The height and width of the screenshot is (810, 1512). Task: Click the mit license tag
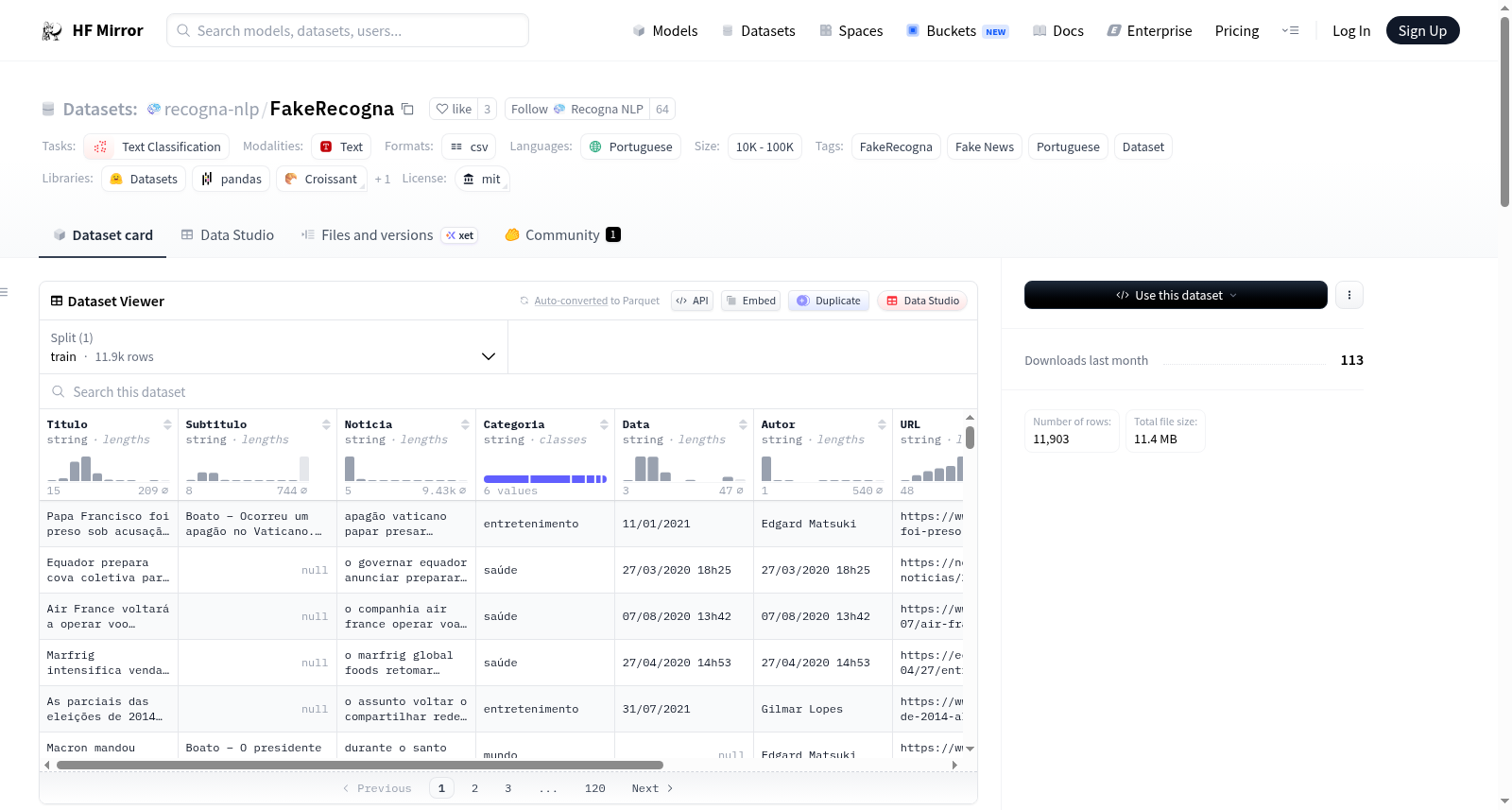pyautogui.click(x=482, y=179)
